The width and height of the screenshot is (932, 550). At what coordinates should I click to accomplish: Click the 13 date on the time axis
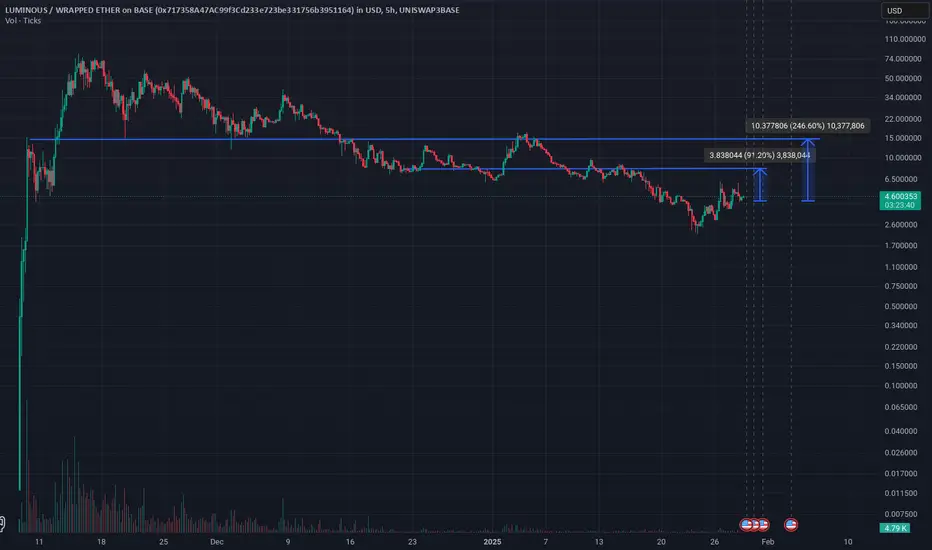click(x=599, y=542)
